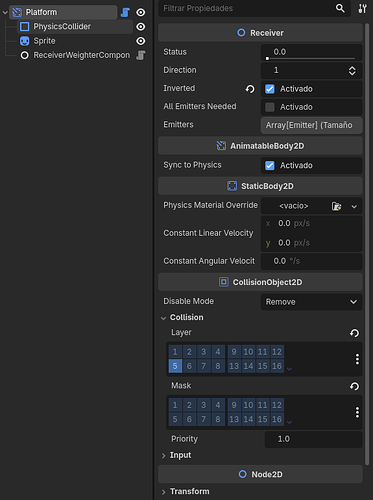Click the CollisionObject2D class icon
Viewport: 373px width, 500px height.
pyautogui.click(x=224, y=282)
